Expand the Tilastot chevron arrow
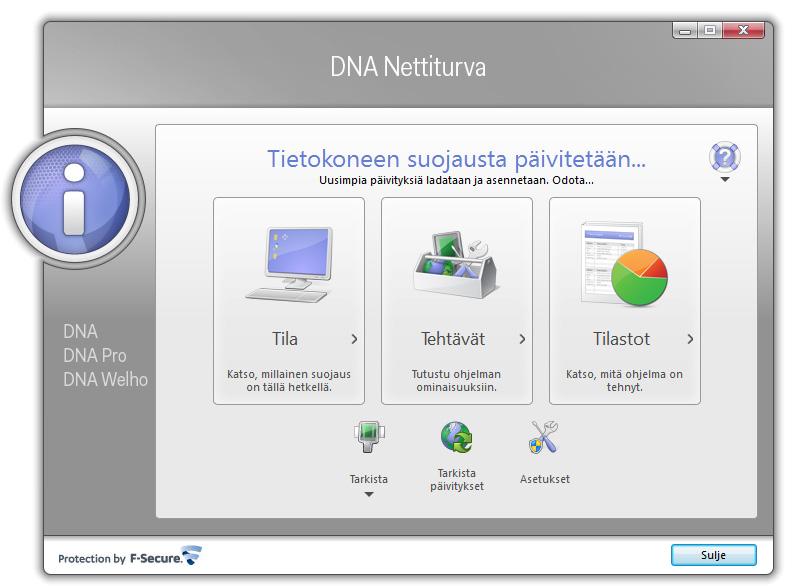 pos(690,339)
